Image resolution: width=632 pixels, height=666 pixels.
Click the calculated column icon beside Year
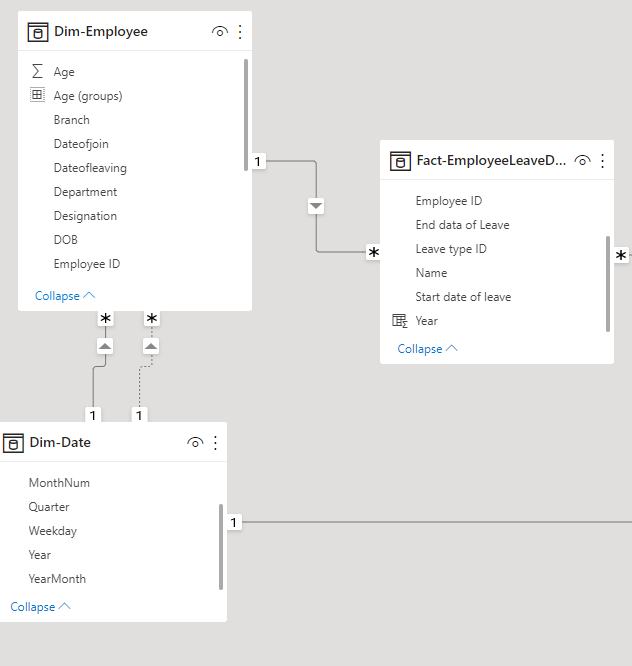pyautogui.click(x=400, y=321)
